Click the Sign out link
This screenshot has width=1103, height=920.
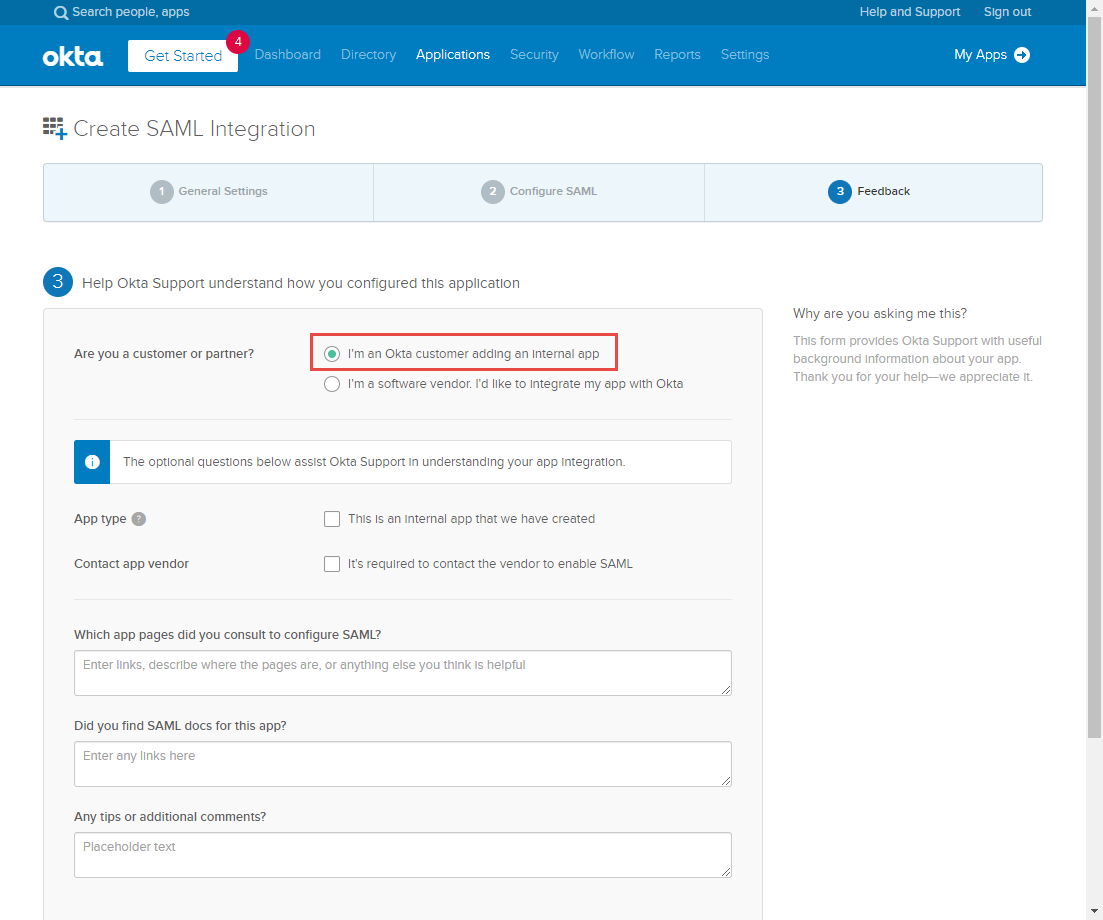1006,12
